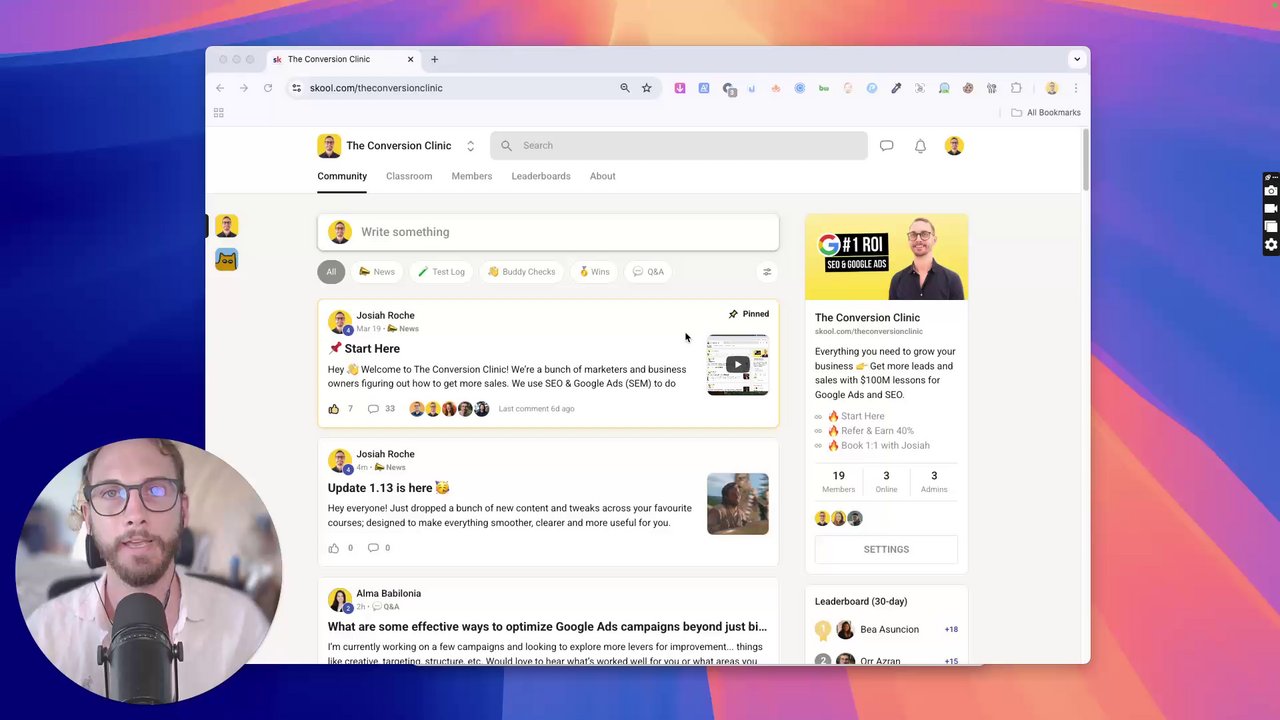Viewport: 1280px width, 720px height.
Task: Open the site info icon in address bar
Action: click(x=297, y=88)
